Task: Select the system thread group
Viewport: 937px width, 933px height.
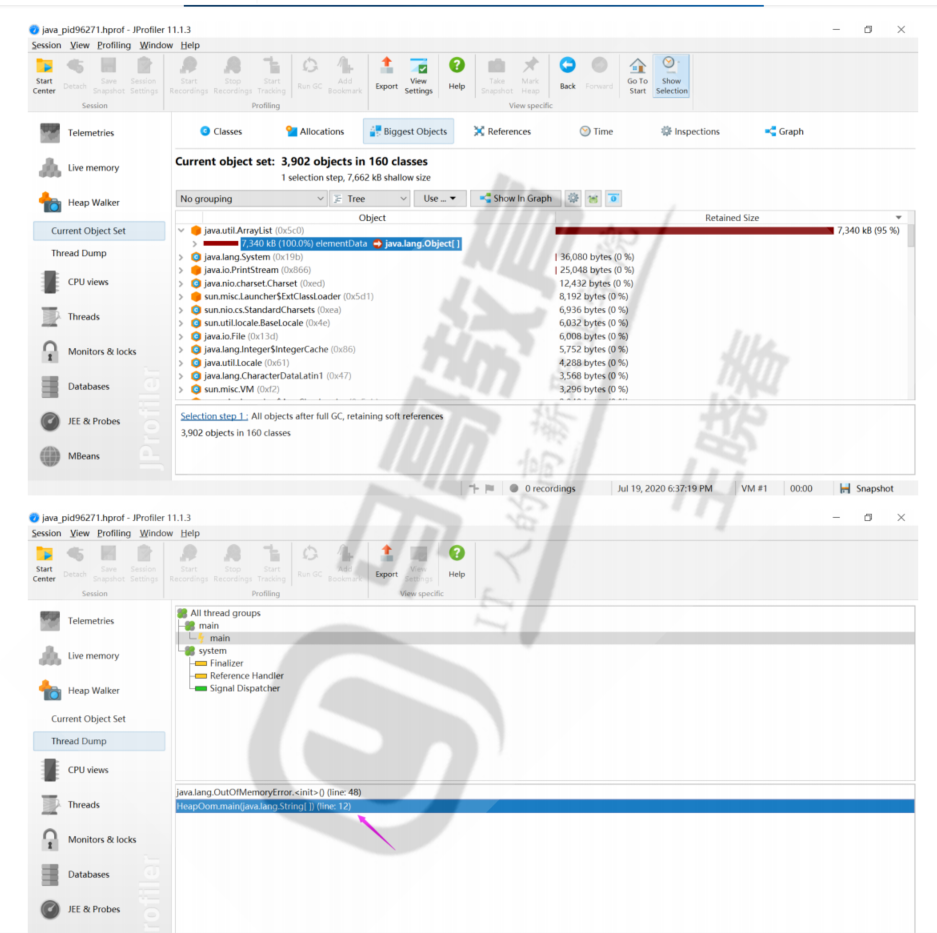Action: (213, 651)
